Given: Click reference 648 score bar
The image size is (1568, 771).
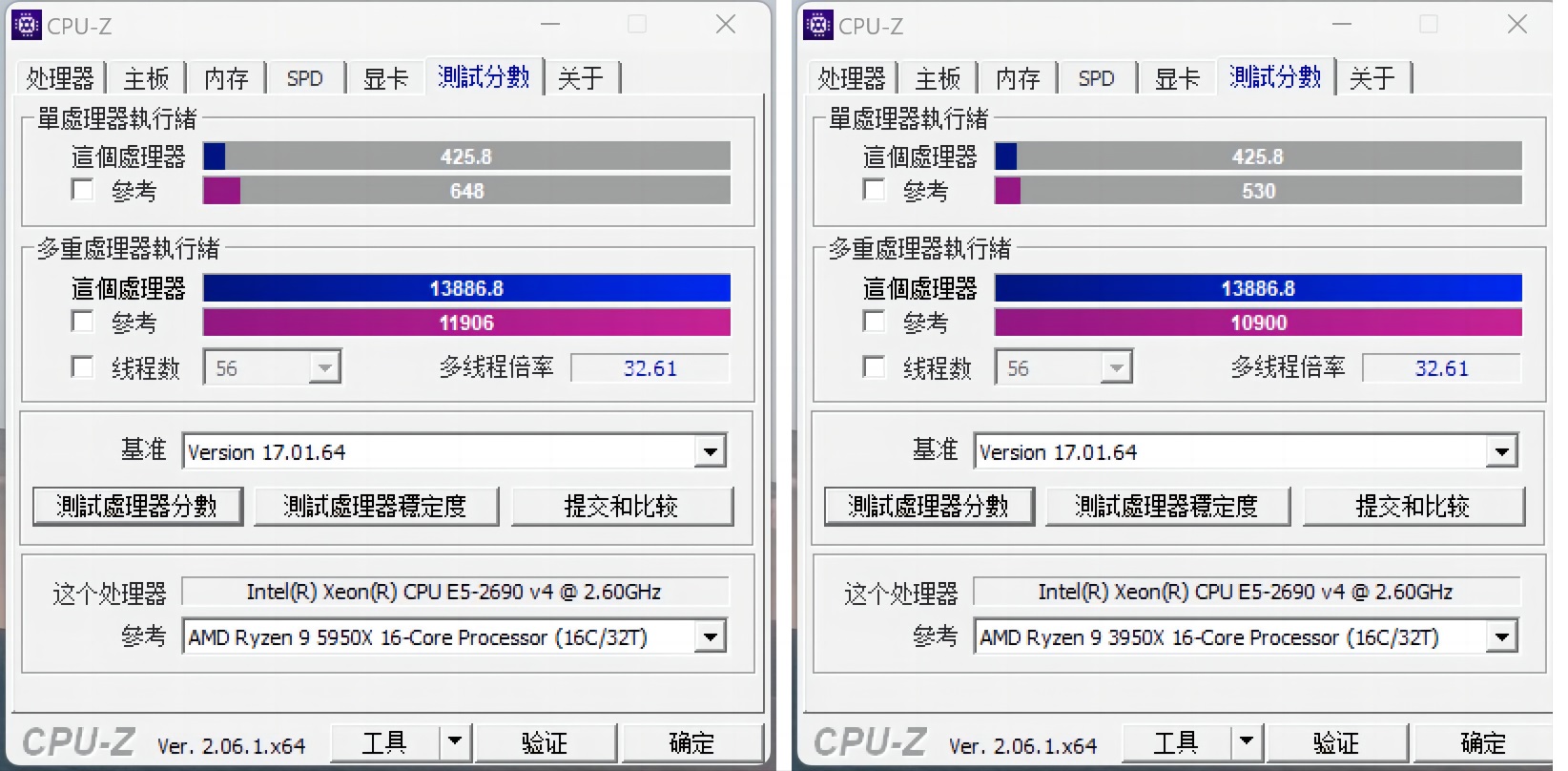Looking at the screenshot, I should pos(466,191).
